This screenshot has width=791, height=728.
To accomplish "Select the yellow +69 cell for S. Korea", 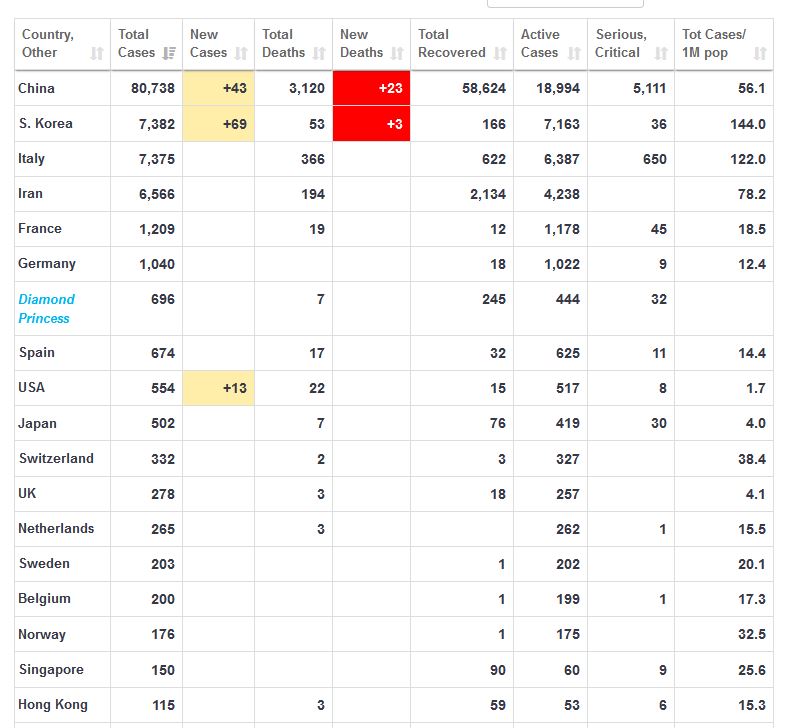I will pos(218,124).
